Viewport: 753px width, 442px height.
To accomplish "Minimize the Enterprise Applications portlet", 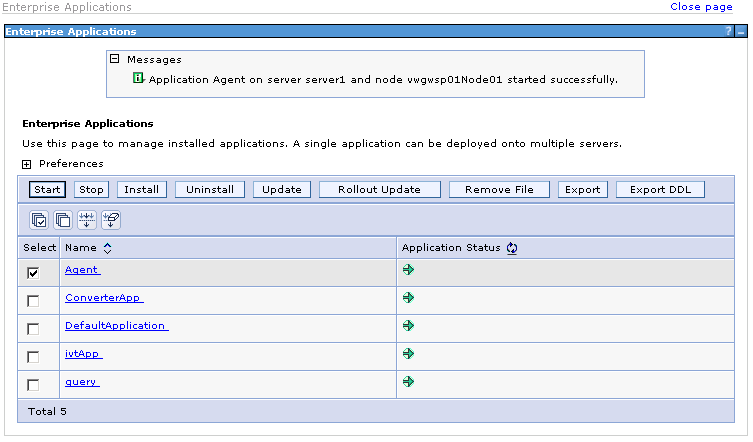I will (x=741, y=32).
